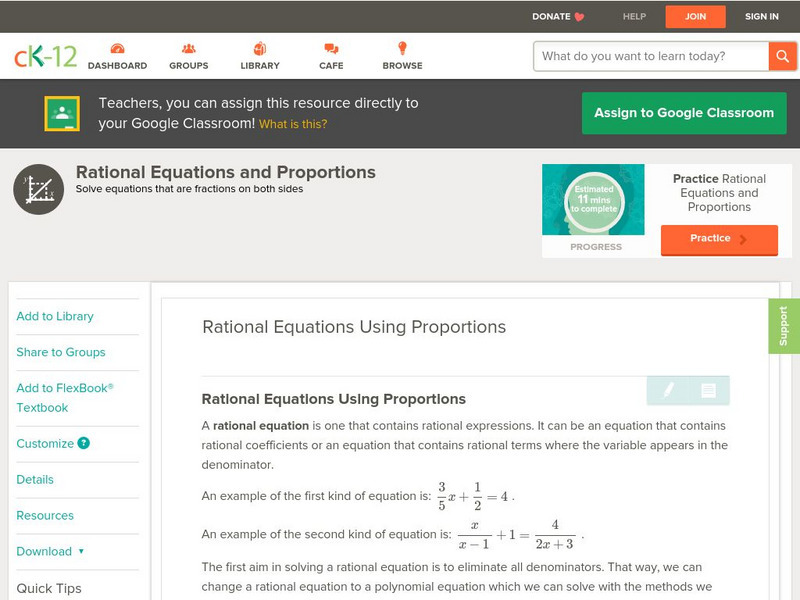This screenshot has width=800, height=600.
Task: Click the HELP menu item
Action: [632, 16]
